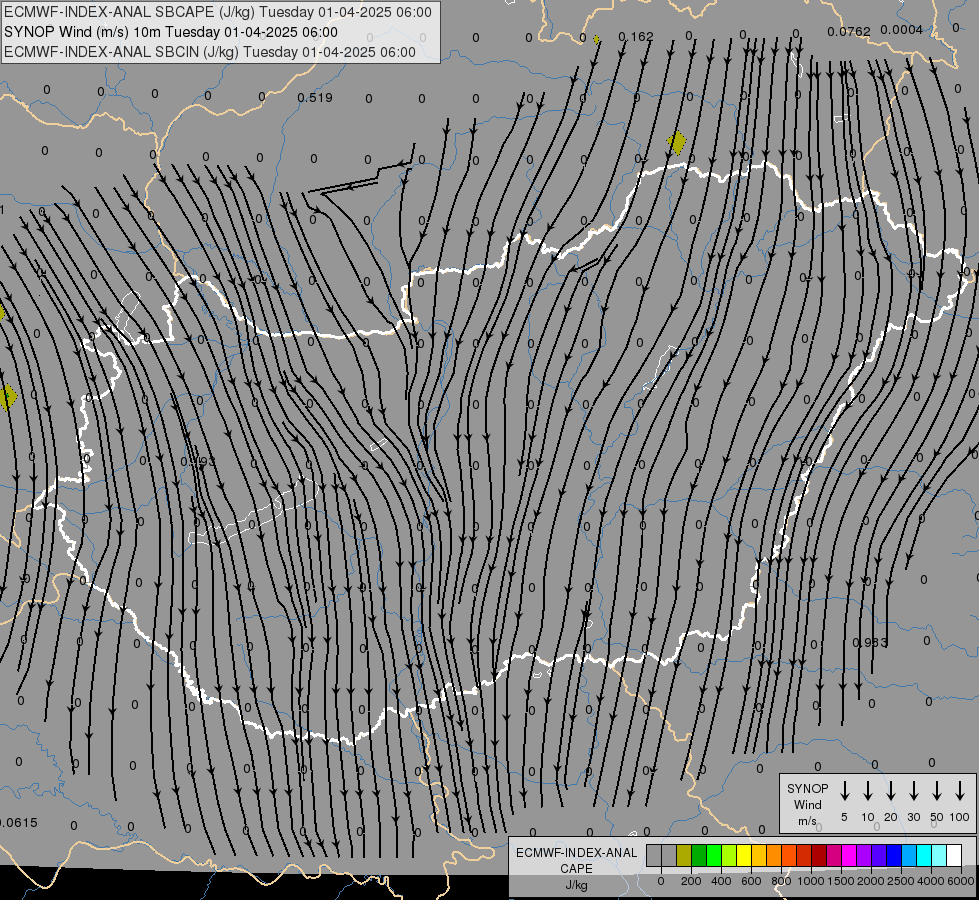Select the bright green CAPE legend swatch
Image resolution: width=979 pixels, height=900 pixels.
[714, 855]
